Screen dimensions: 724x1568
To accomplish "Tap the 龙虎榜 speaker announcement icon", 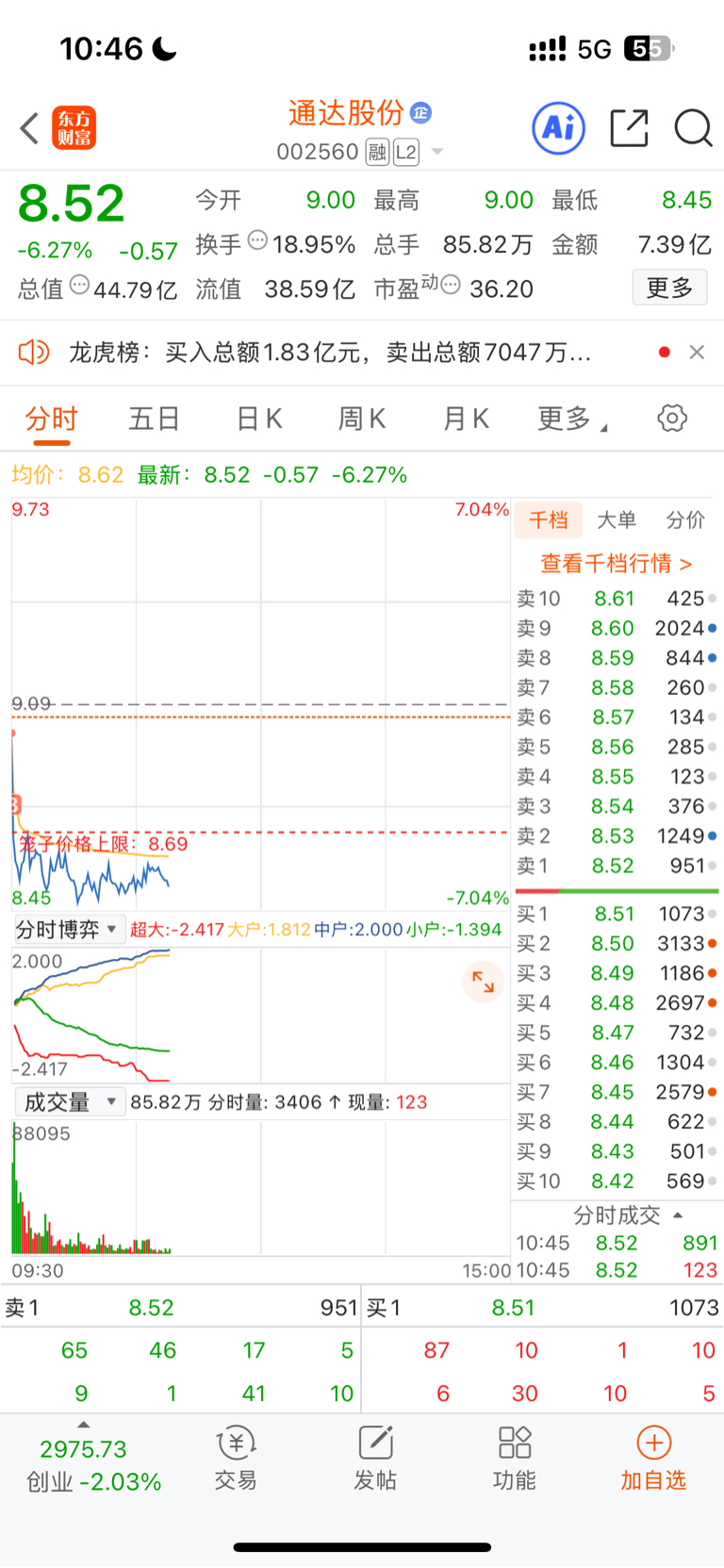I will point(34,353).
